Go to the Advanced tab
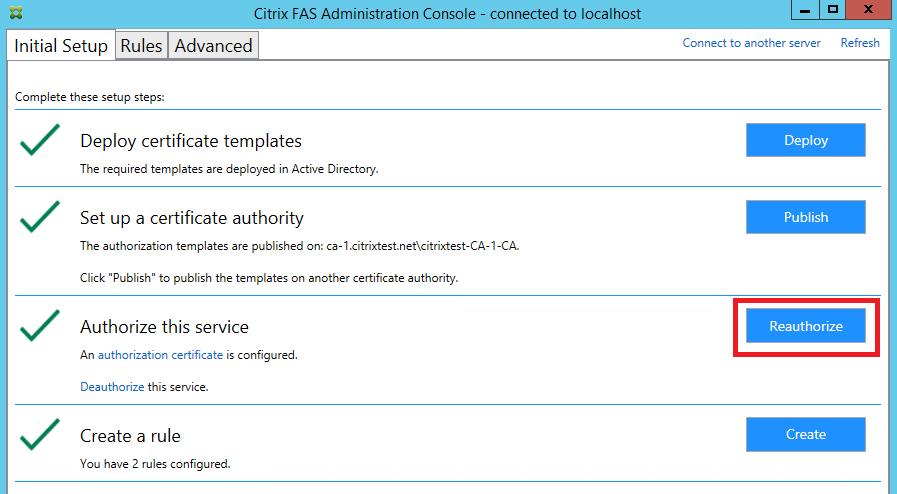Screen dimensions: 897x494 pos(213,46)
